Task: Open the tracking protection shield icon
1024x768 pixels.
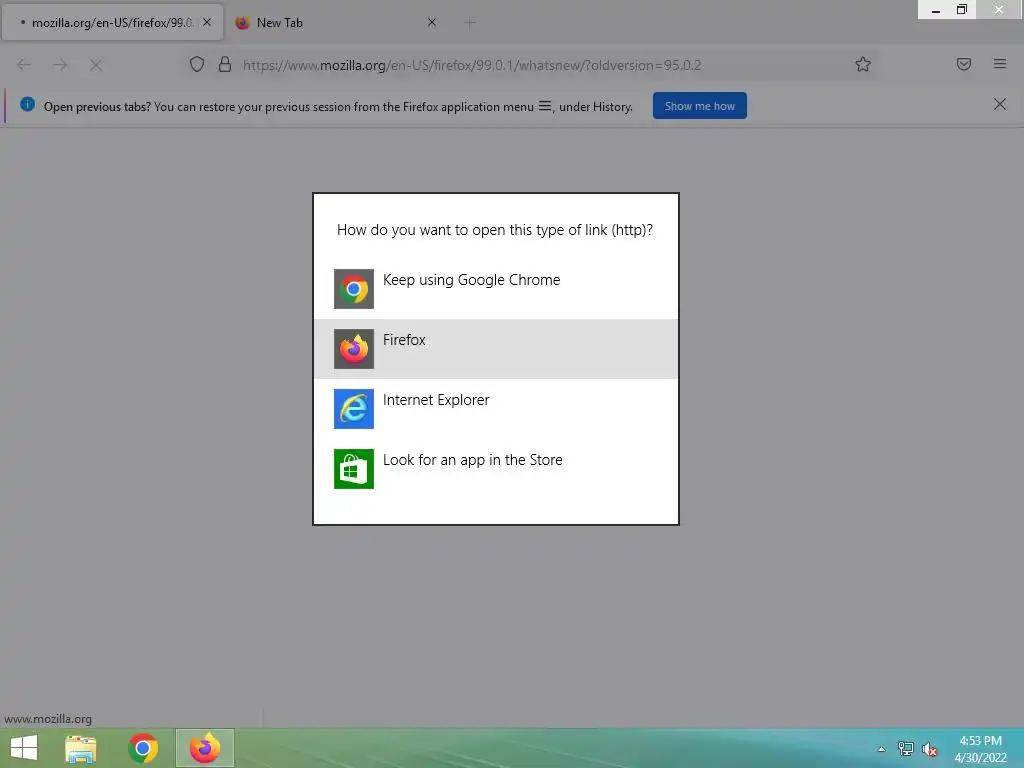Action: [x=197, y=64]
